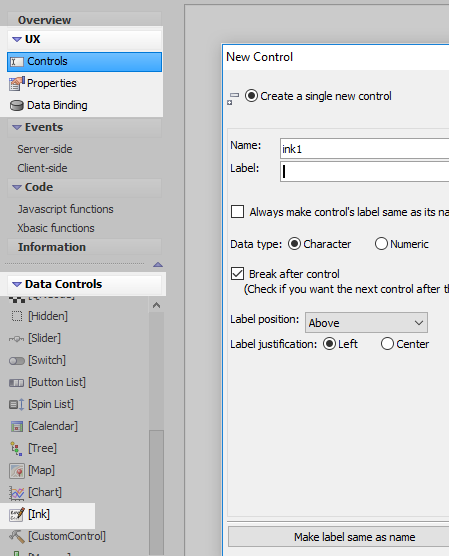The height and width of the screenshot is (556, 449).
Task: Select the Ink control icon
Action: [17, 514]
